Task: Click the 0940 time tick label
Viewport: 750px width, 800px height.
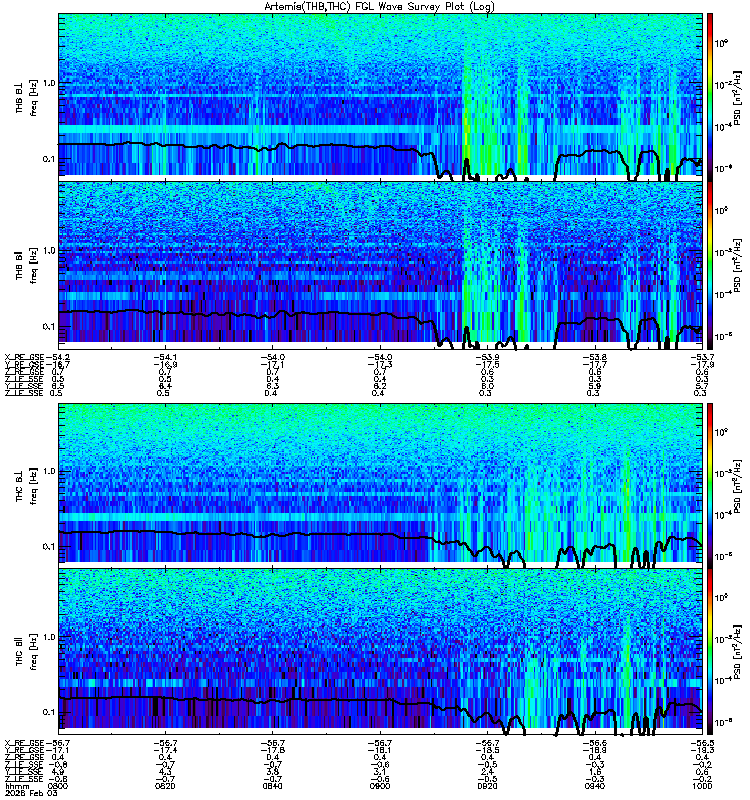Action: point(595,786)
